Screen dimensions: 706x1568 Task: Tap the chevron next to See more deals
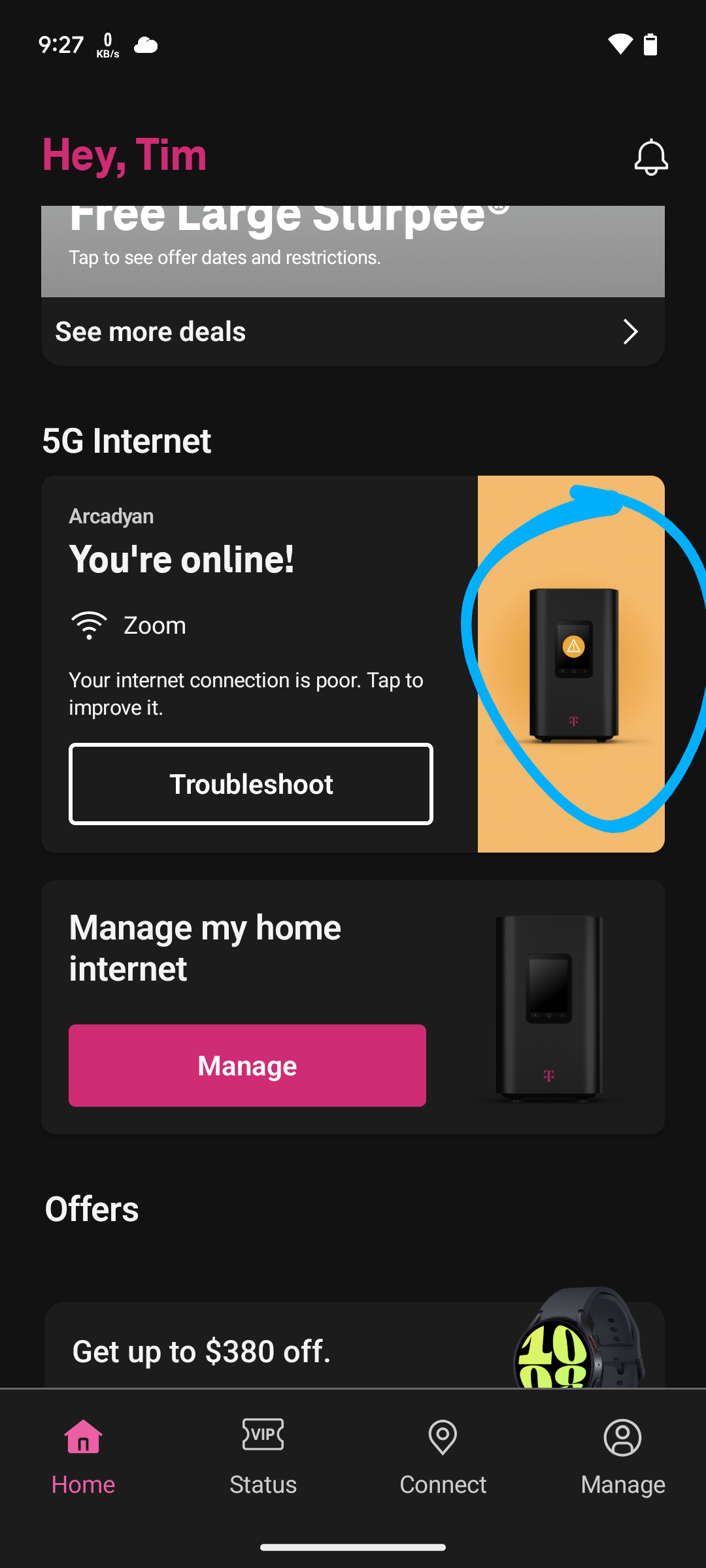630,332
